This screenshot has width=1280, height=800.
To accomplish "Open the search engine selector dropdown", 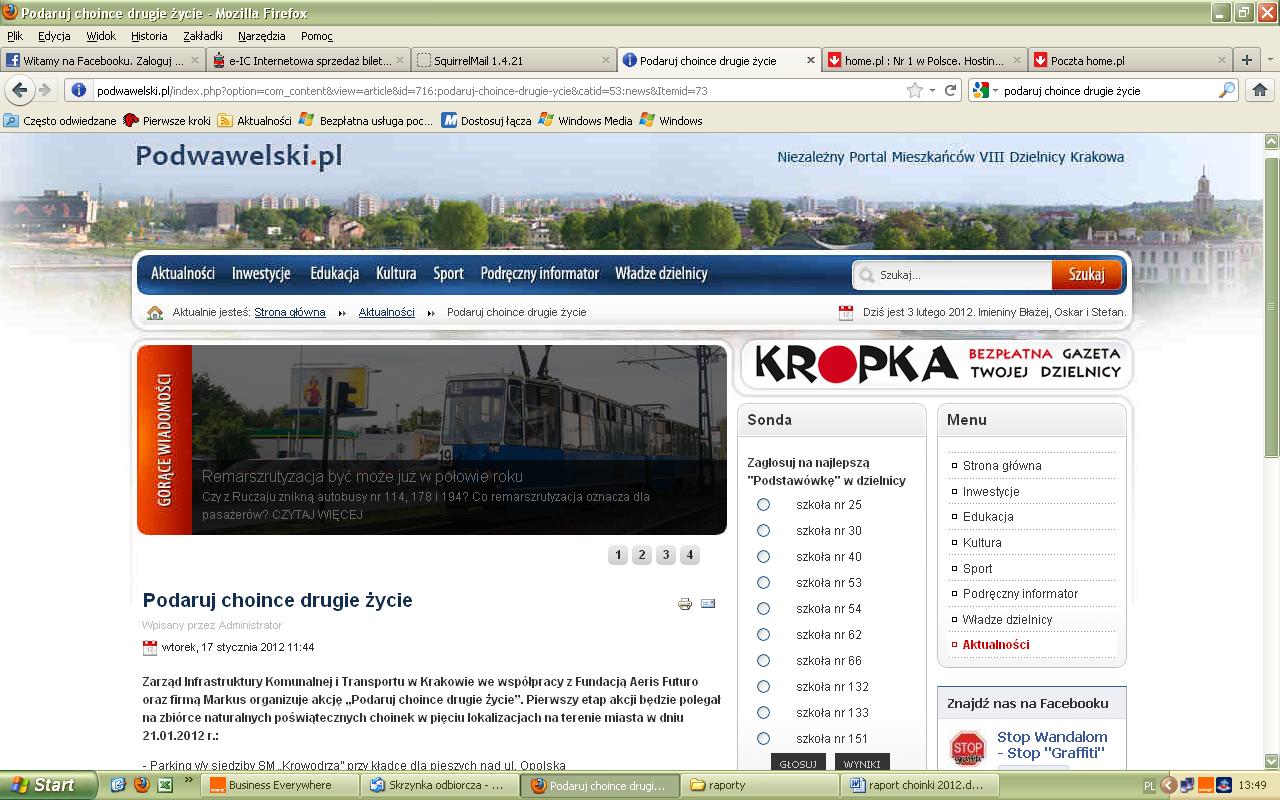I will point(982,90).
